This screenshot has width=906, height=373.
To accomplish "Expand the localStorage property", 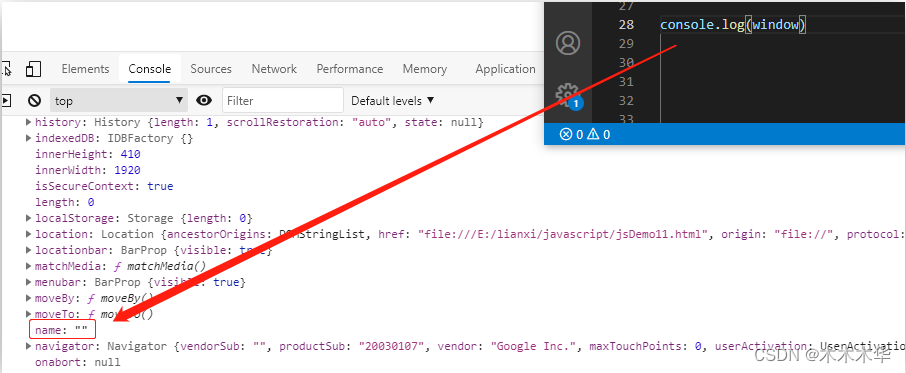I will coord(28,218).
